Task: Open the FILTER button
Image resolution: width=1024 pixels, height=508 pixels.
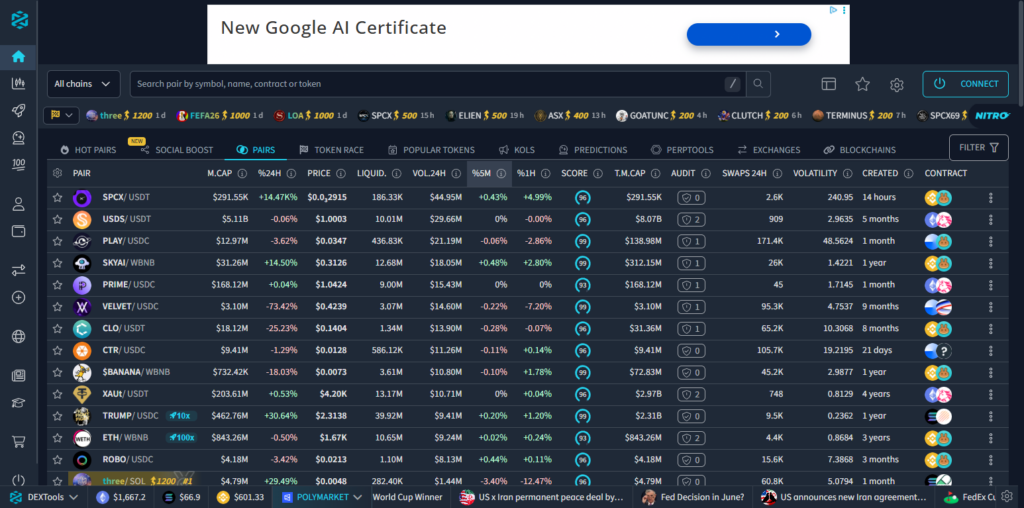Action: click(x=978, y=148)
